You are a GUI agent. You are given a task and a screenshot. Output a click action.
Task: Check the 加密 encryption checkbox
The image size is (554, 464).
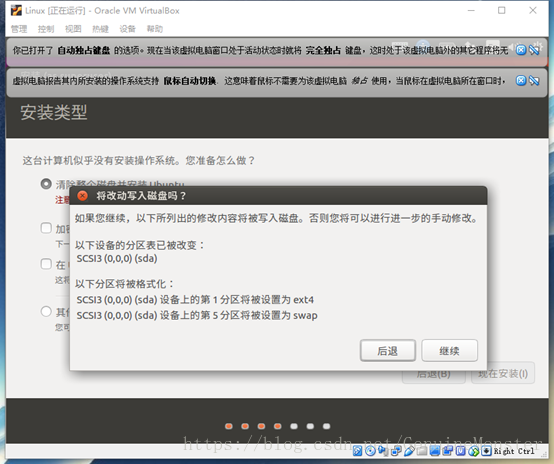(46, 228)
